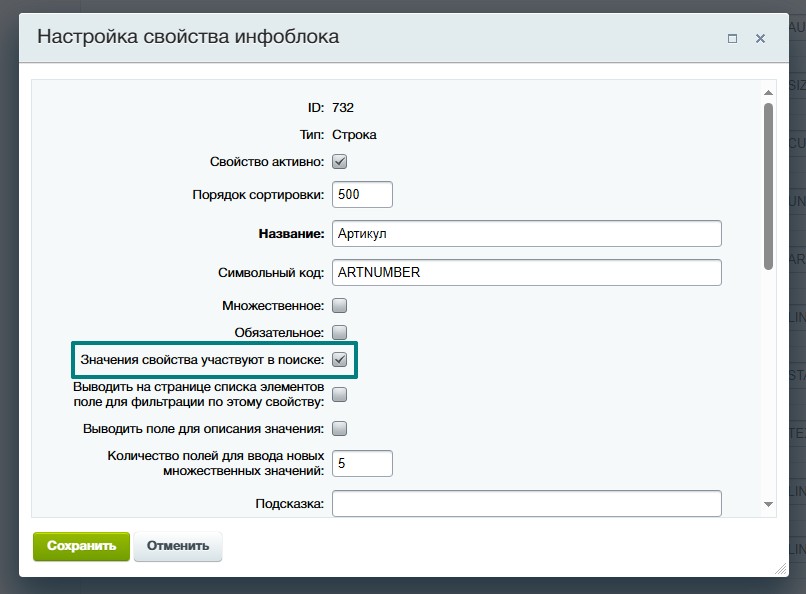Check "Выводить поле для описания значения"
Screen dimensions: 806x594
coord(339,429)
